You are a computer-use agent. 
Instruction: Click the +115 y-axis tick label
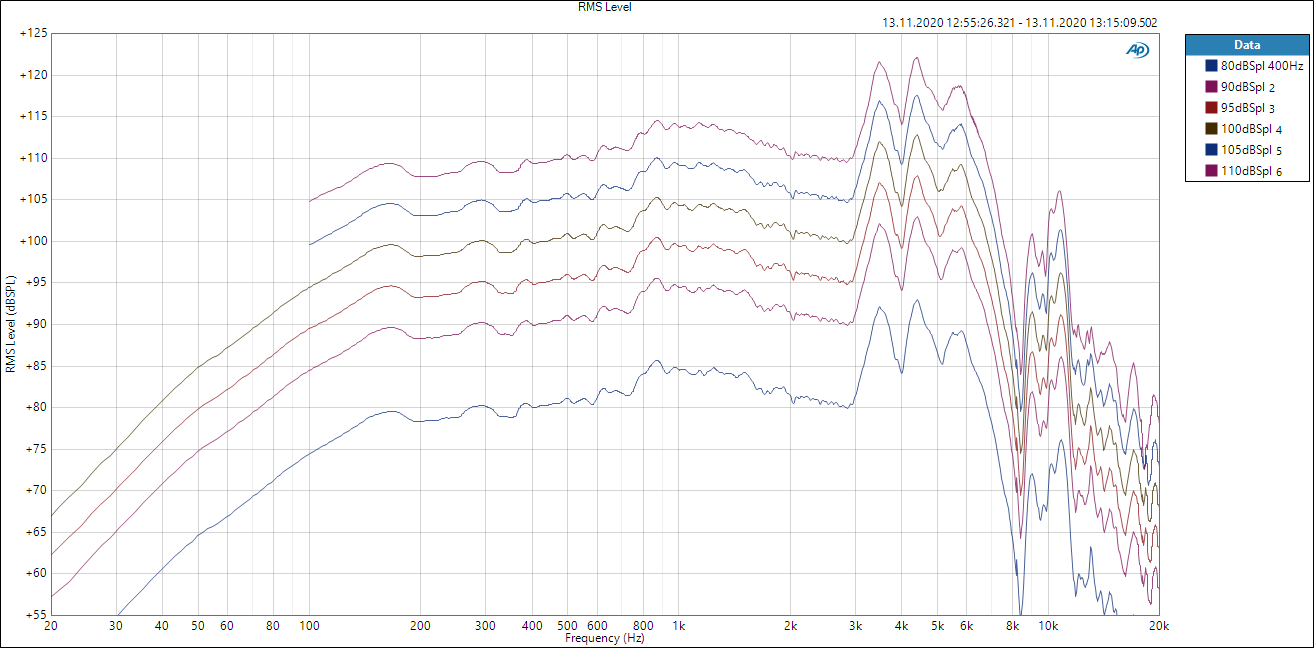(34, 116)
